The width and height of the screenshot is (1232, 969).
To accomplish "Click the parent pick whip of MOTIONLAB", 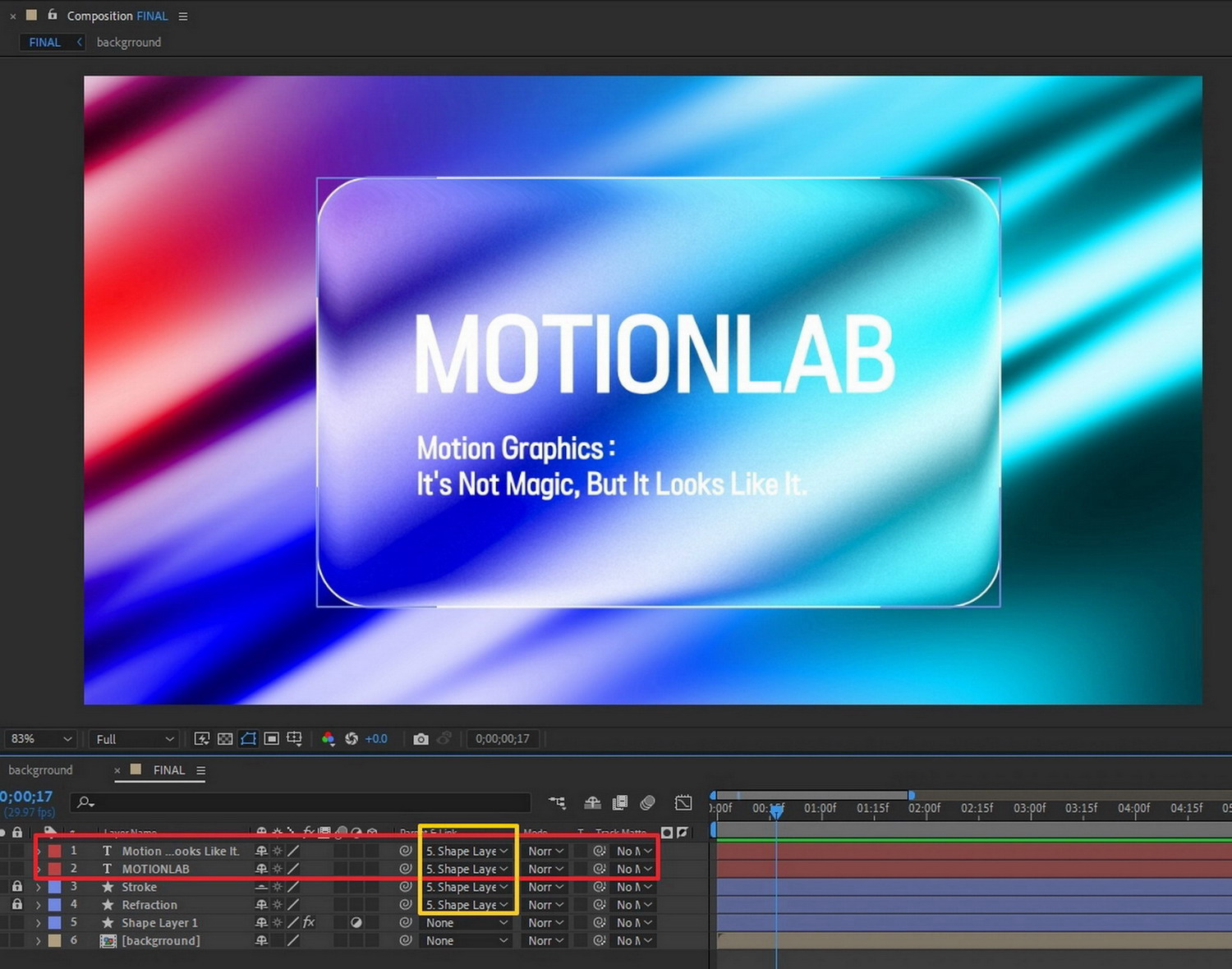I will click(x=405, y=869).
